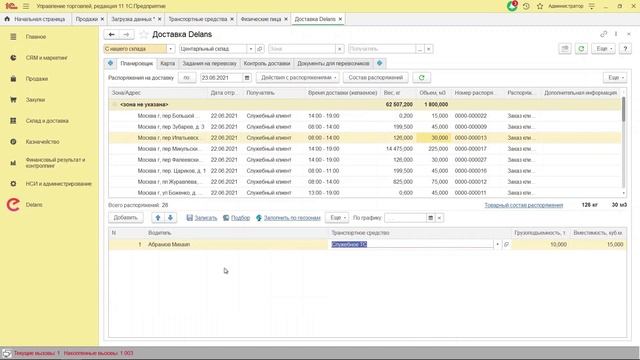Copy link to form icon

pos(603,34)
